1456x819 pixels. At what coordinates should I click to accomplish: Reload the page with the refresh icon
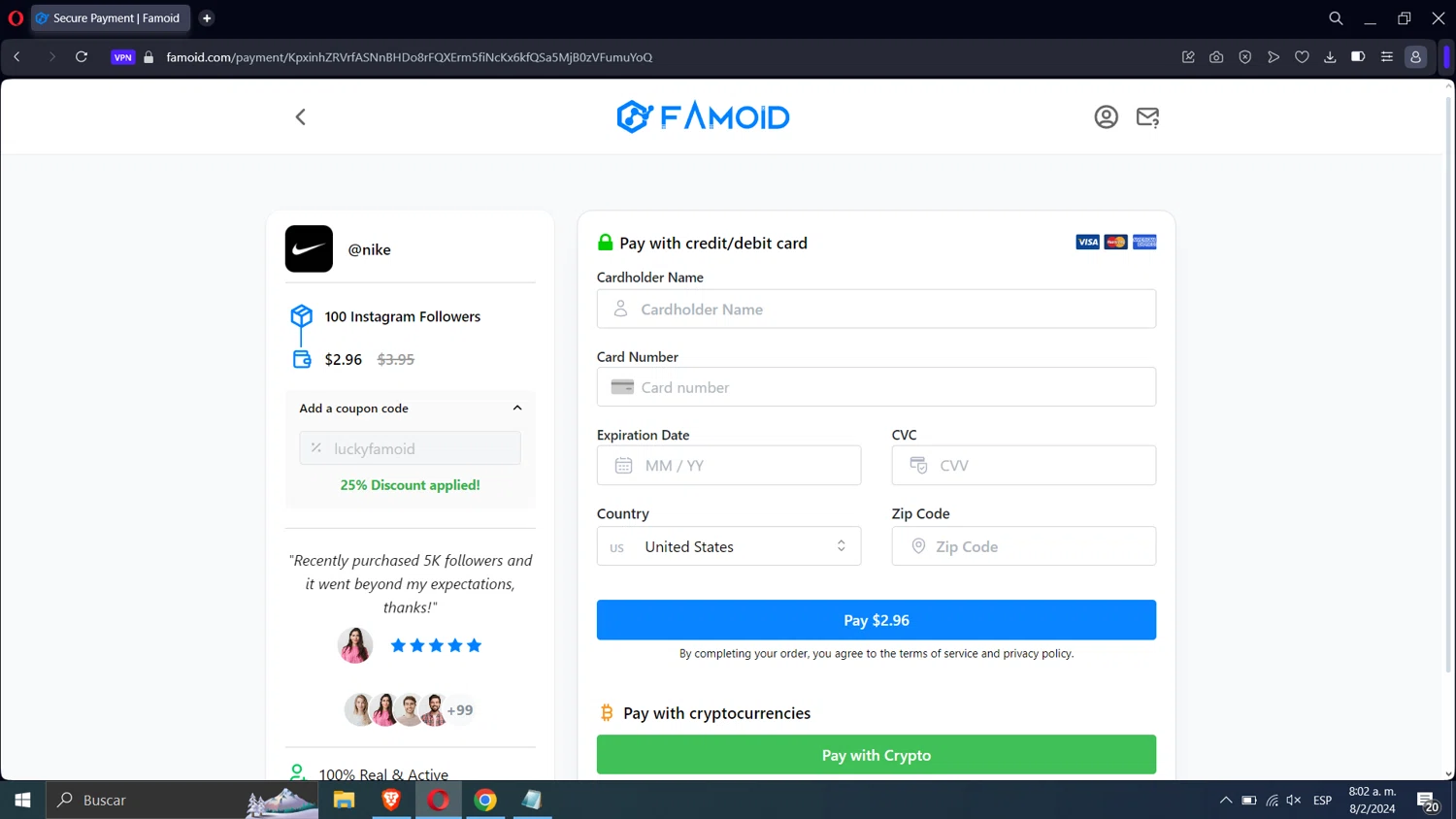[82, 57]
